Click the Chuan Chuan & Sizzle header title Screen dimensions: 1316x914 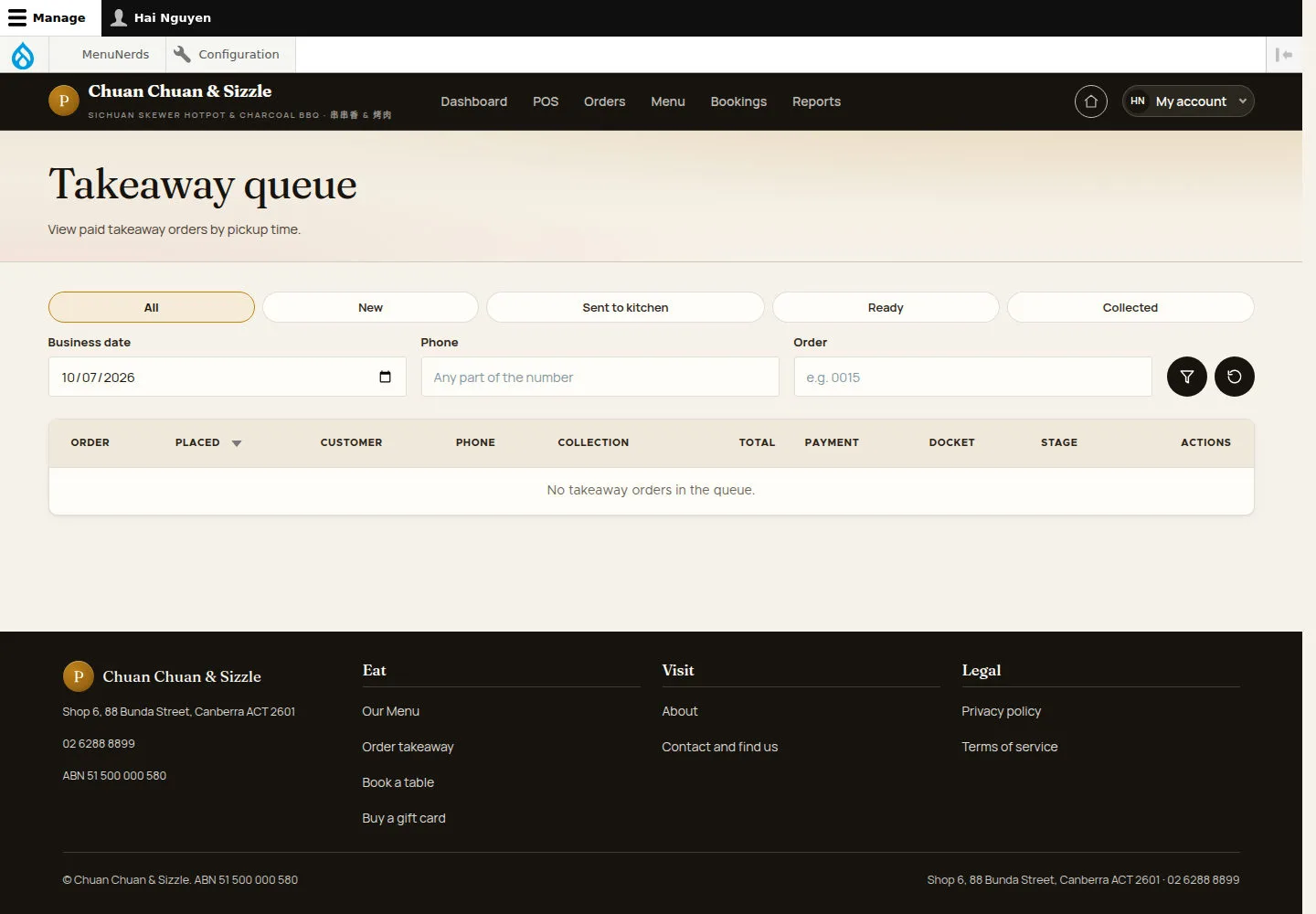click(180, 91)
